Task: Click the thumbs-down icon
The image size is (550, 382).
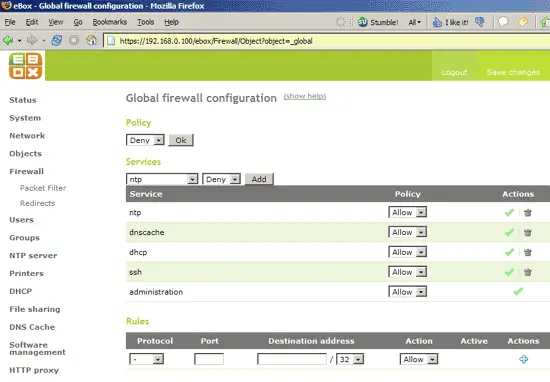Action: tap(480, 22)
